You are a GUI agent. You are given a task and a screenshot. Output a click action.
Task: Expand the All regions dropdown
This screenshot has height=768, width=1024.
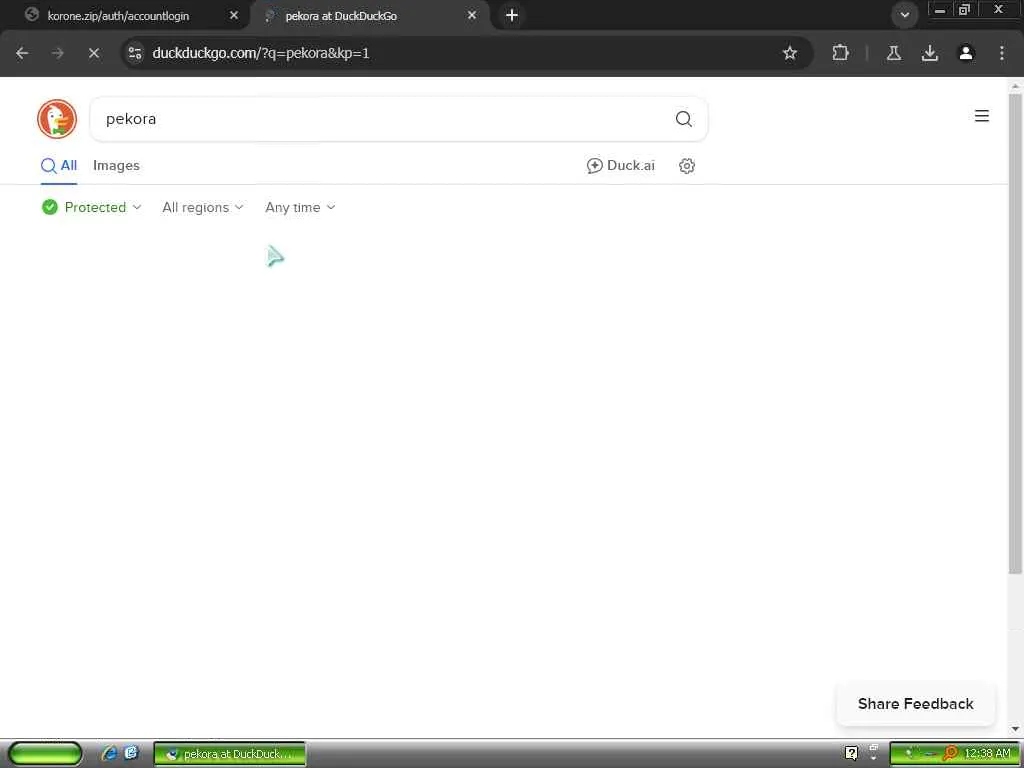click(x=202, y=207)
